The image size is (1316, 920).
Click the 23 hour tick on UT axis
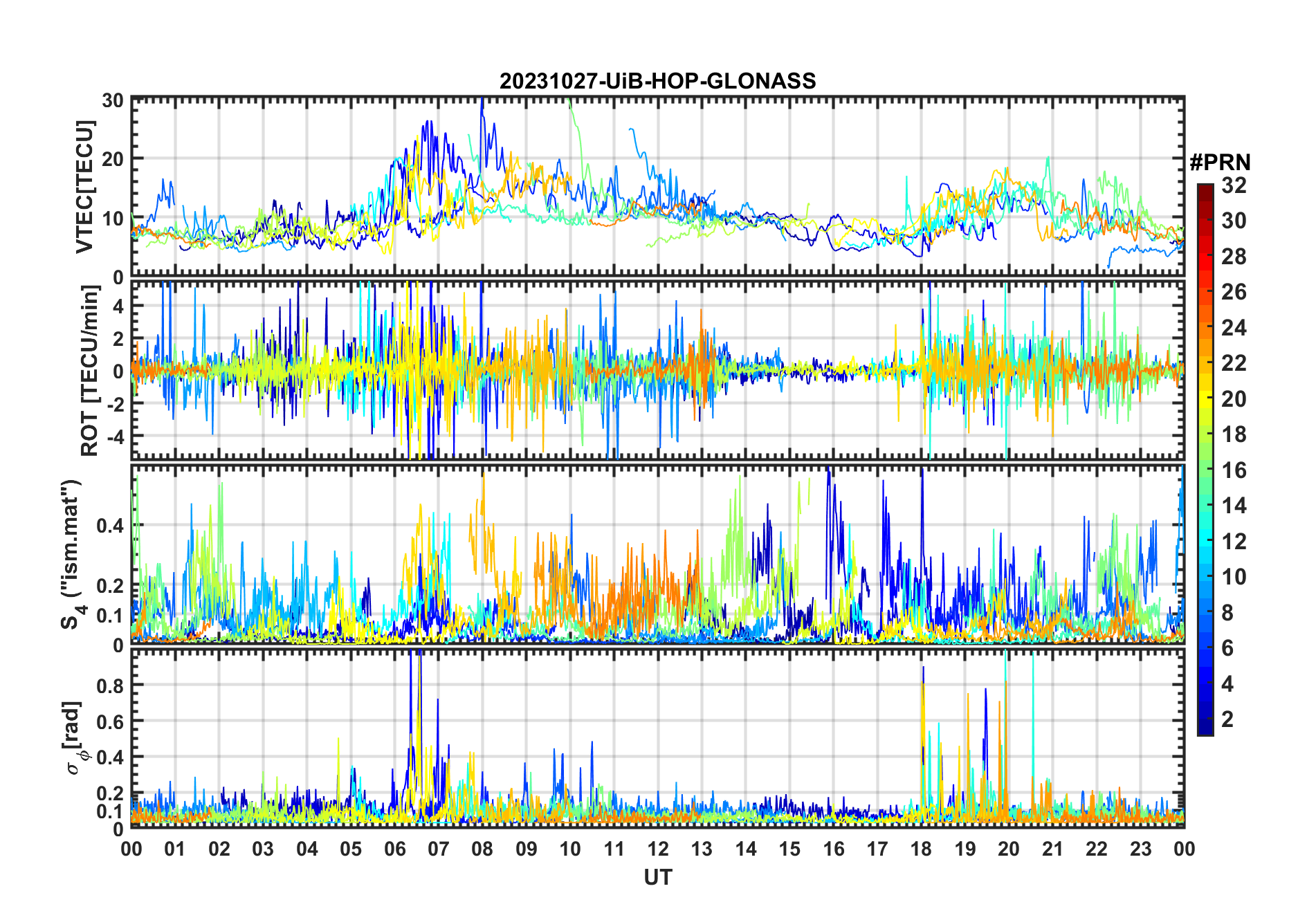click(1140, 849)
